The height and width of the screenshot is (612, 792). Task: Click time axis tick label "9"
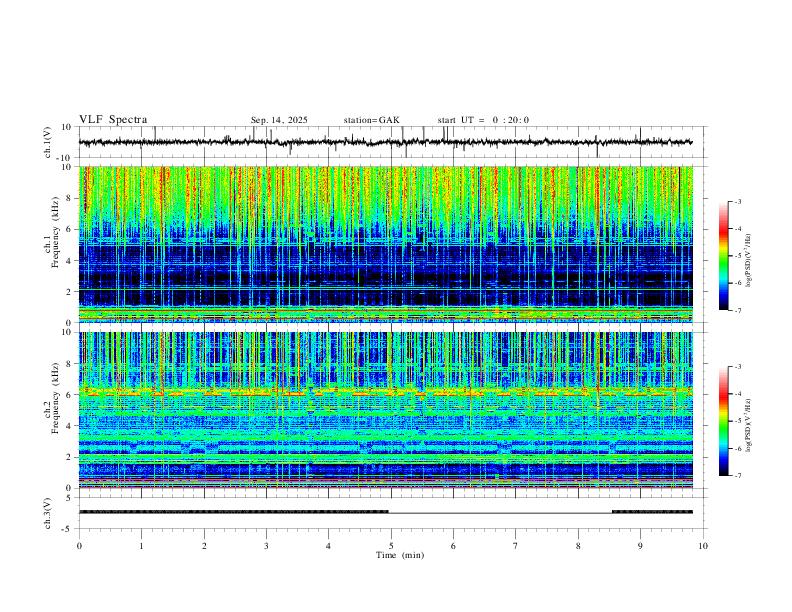640,546
